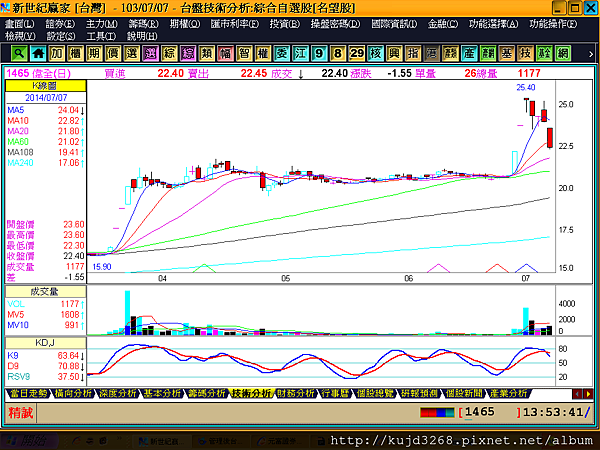Switch to the 橫向分析 tab

tap(73, 393)
